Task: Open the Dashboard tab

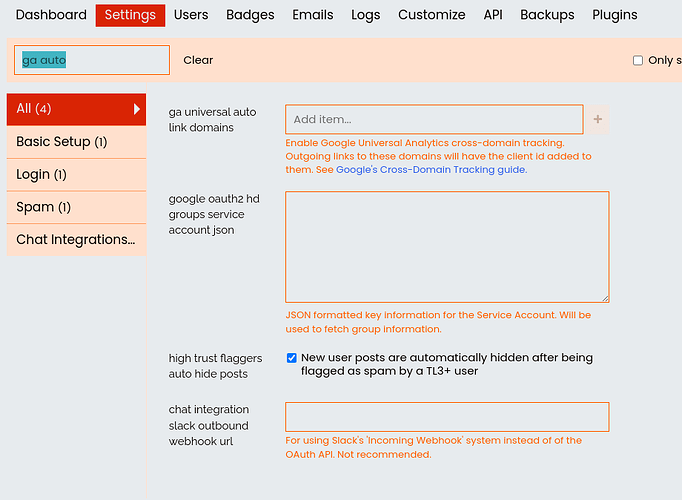Action: click(x=51, y=15)
